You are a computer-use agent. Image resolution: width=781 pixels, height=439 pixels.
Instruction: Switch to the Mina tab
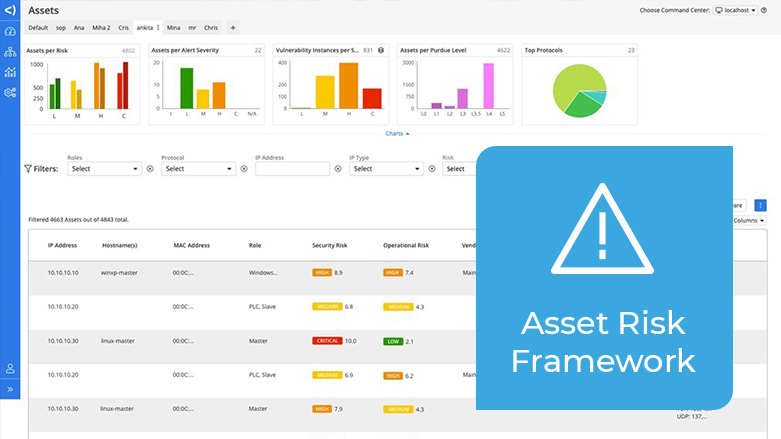click(x=173, y=28)
